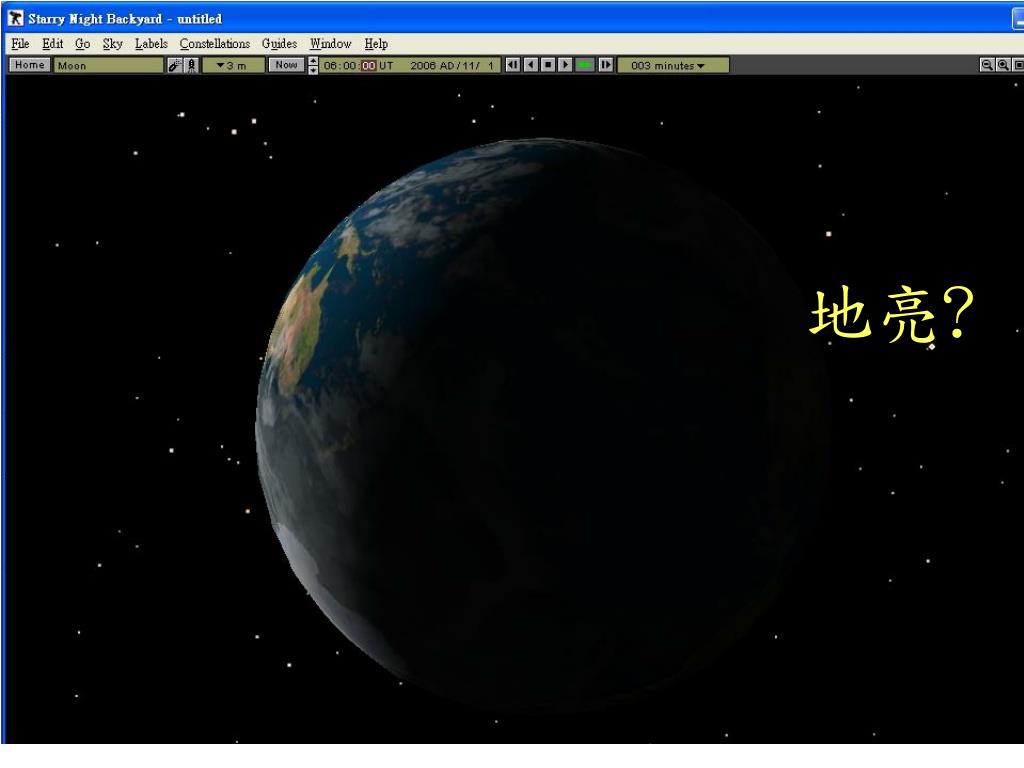Image resolution: width=1024 pixels, height=768 pixels.
Task: Open the Sky menu
Action: click(112, 44)
